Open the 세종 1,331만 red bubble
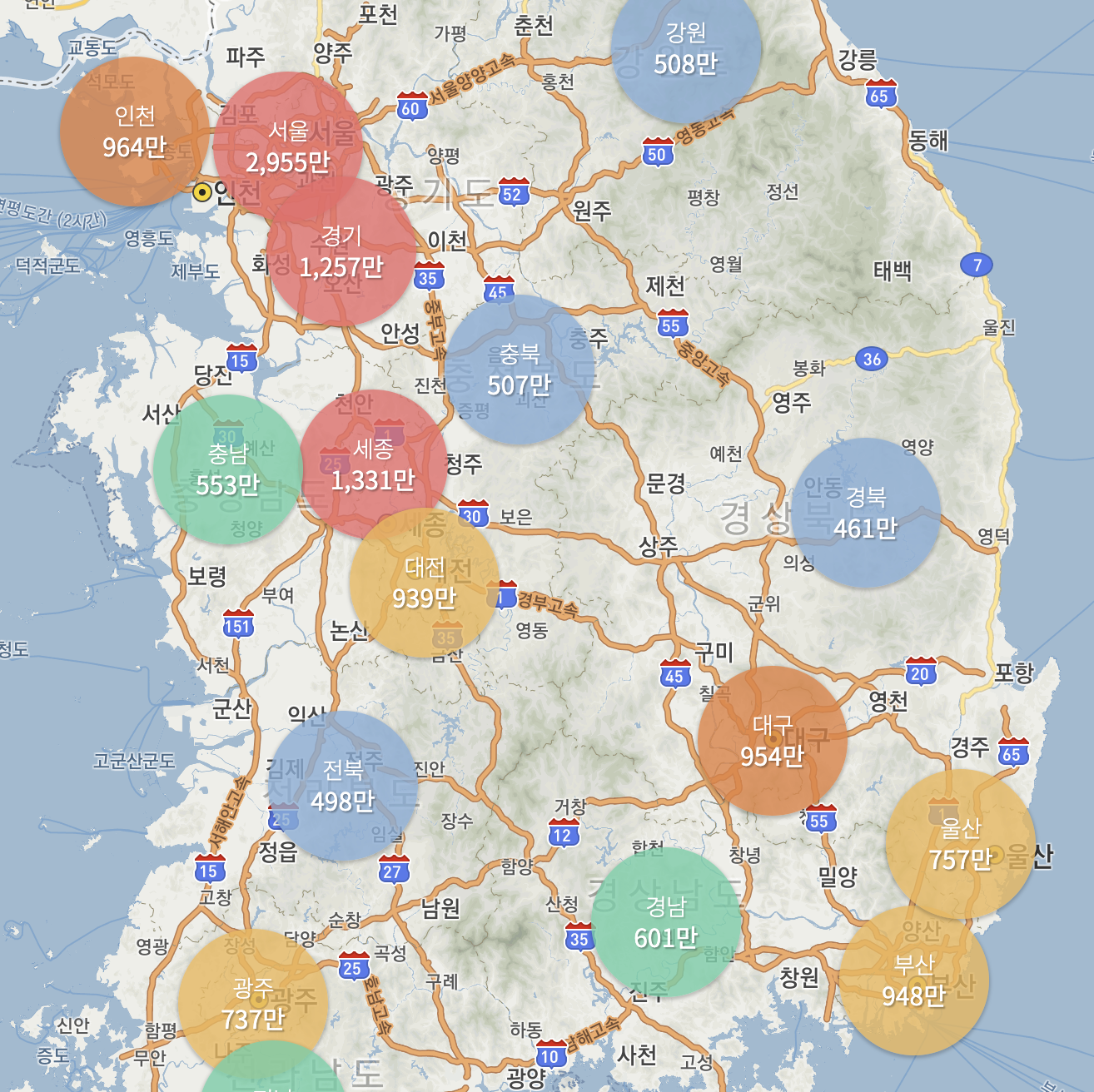The width and height of the screenshot is (1094, 1092). [373, 464]
